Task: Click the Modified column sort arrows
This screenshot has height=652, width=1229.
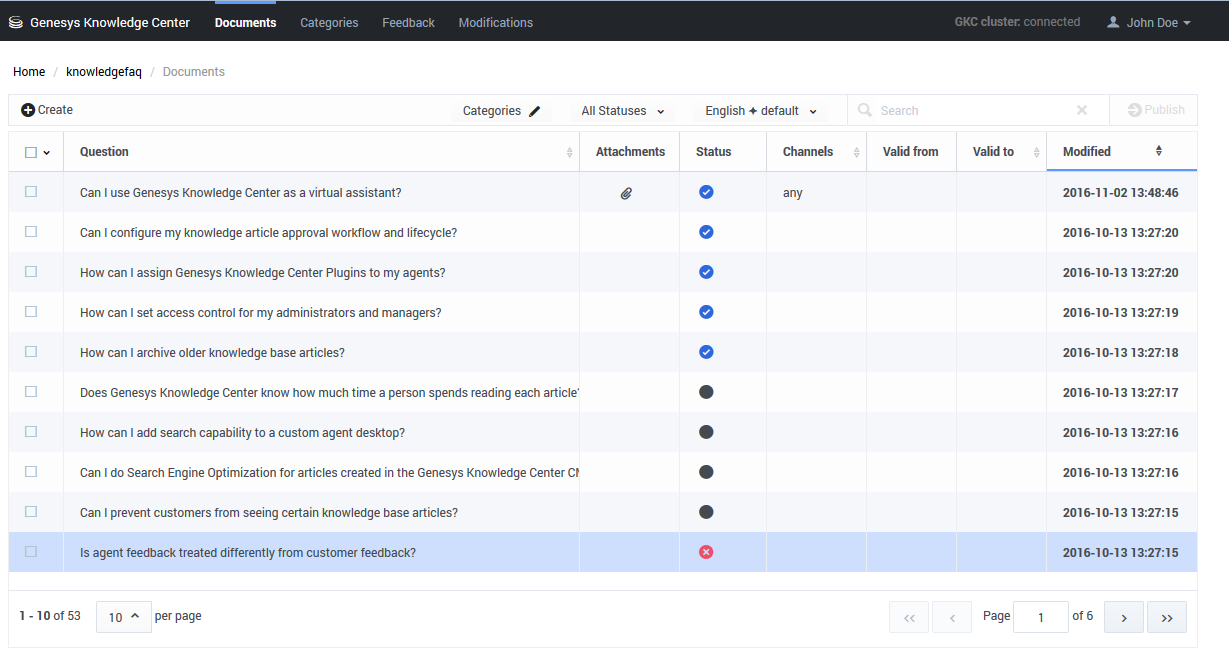Action: pos(1158,151)
